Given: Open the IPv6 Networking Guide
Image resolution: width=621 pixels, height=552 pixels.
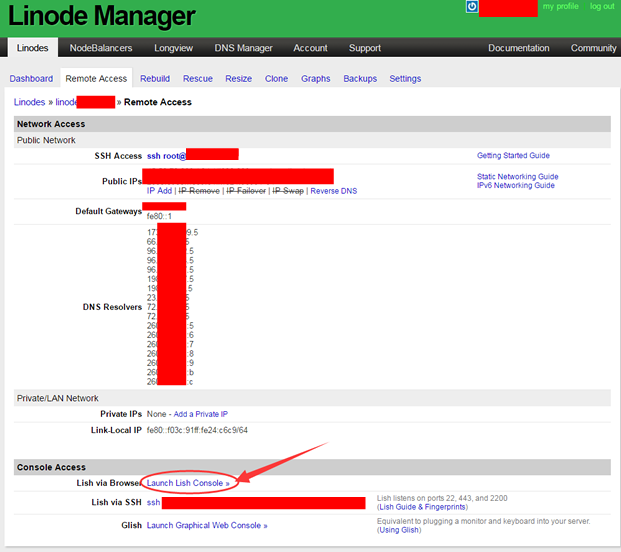Looking at the screenshot, I should click(516, 185).
